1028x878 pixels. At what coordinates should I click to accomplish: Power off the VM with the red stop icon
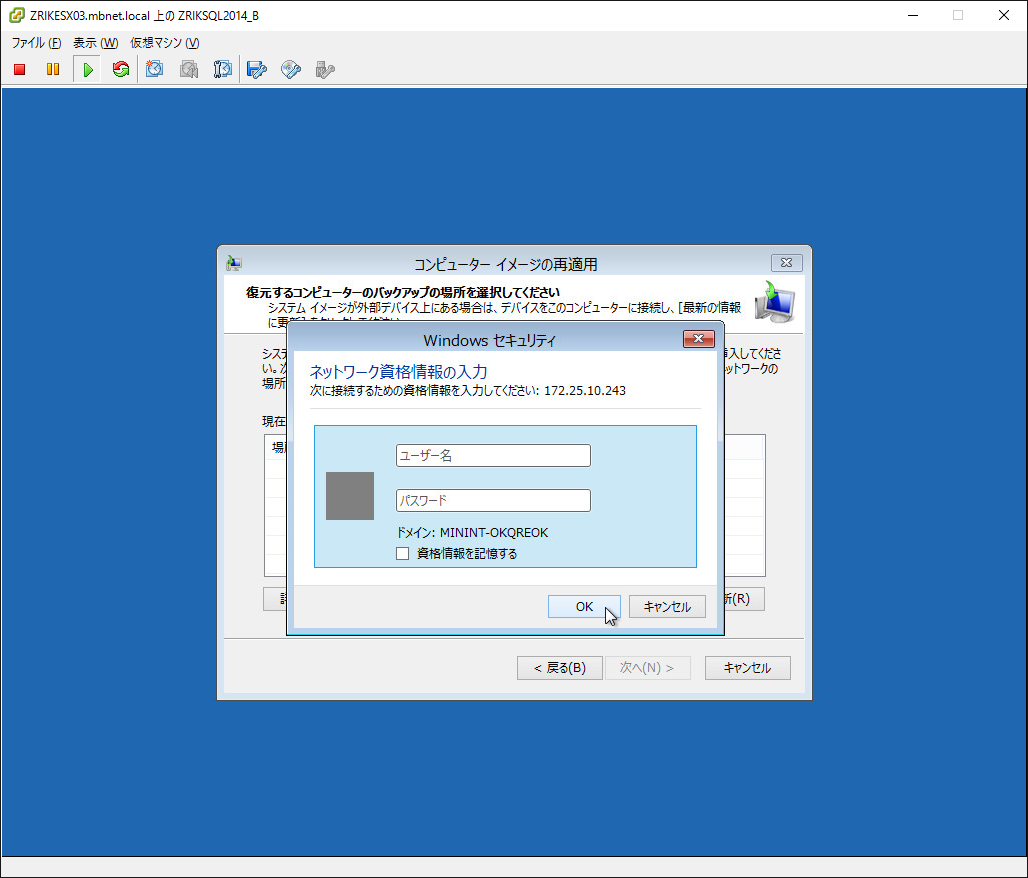pyautogui.click(x=20, y=70)
